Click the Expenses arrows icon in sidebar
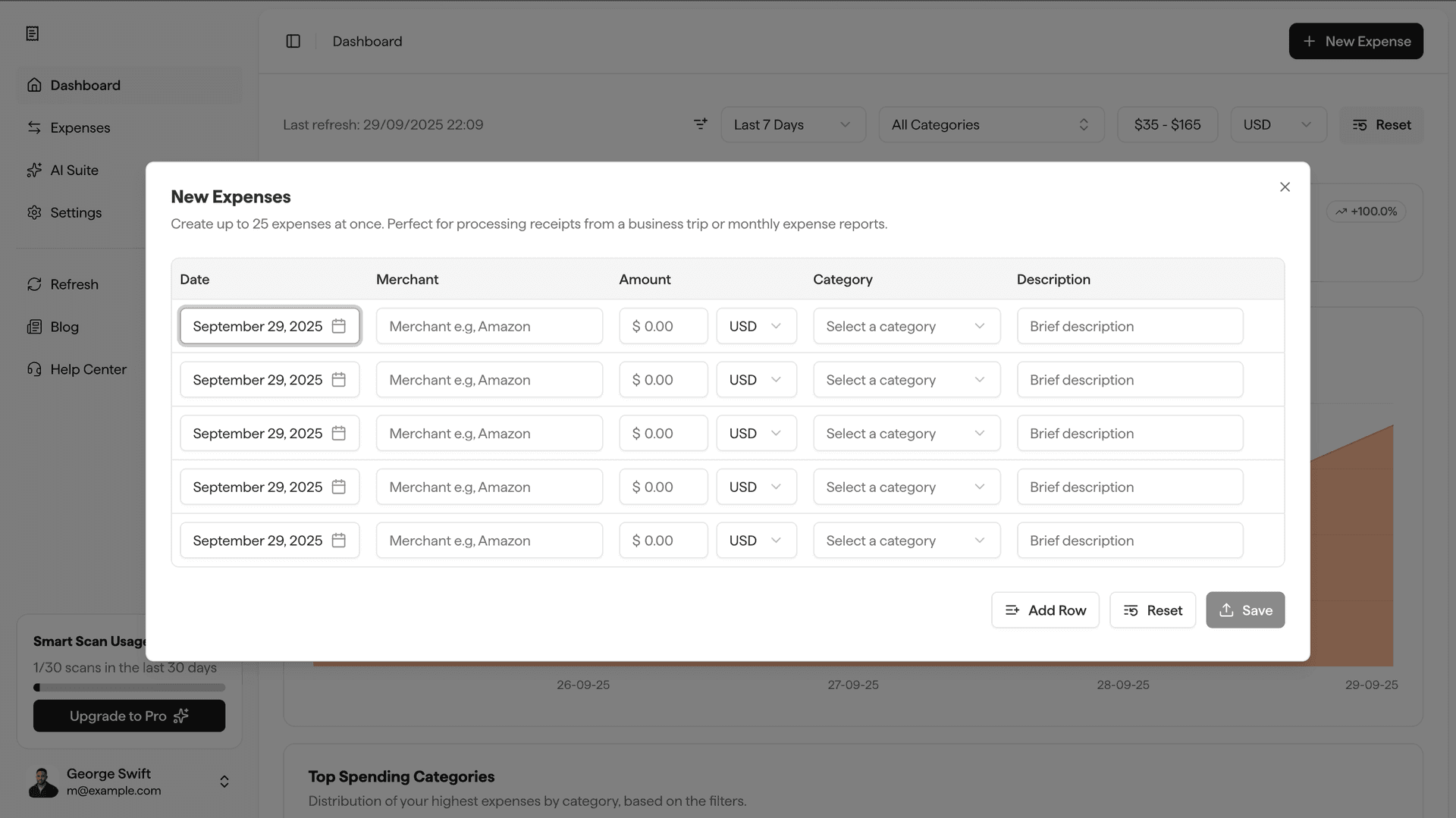 click(x=34, y=127)
